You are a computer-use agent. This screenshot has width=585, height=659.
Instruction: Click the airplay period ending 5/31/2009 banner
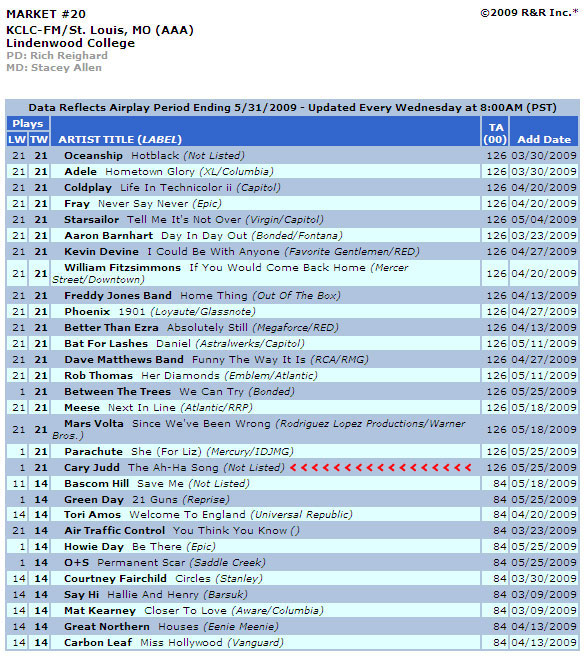point(292,108)
